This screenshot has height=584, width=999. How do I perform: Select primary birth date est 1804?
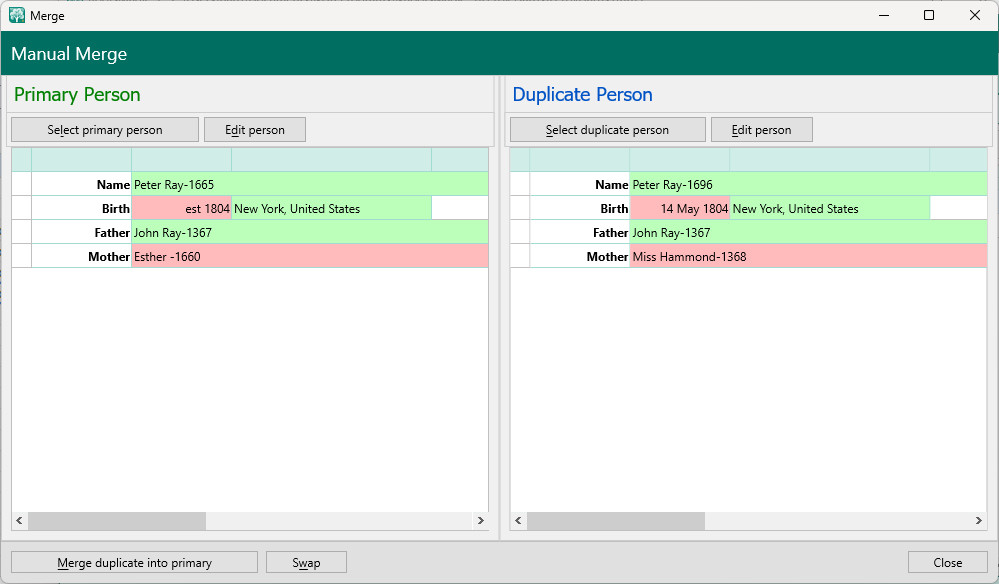point(182,209)
